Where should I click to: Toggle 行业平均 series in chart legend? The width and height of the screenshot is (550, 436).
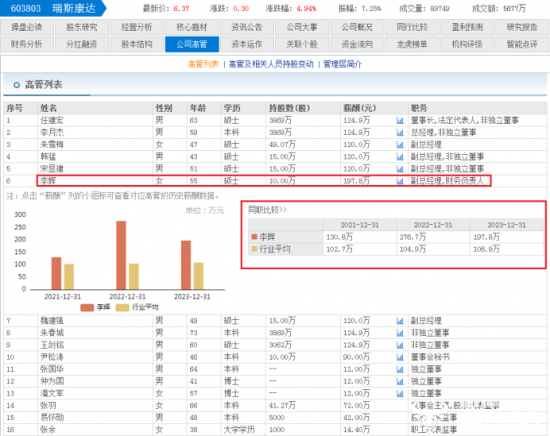pyautogui.click(x=137, y=307)
